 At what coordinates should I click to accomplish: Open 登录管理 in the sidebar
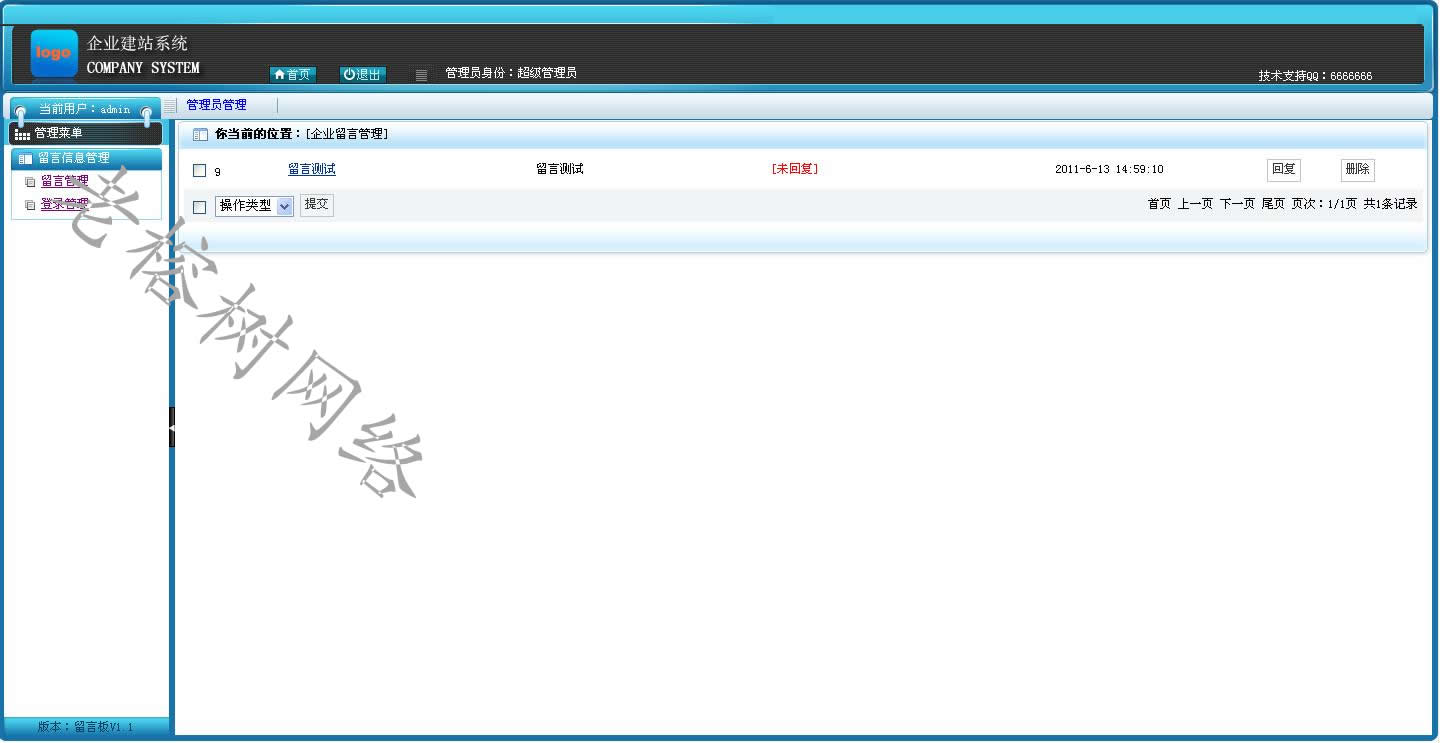(64, 204)
